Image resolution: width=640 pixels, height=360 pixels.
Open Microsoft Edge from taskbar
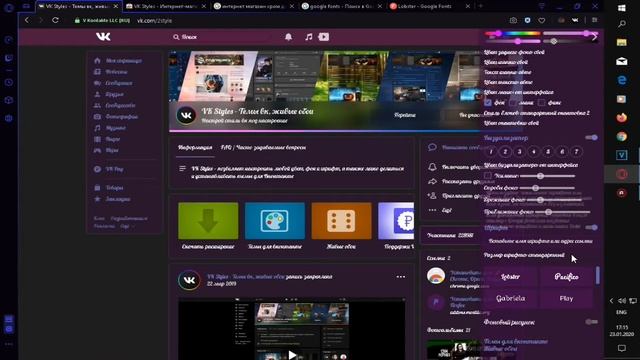pos(622,80)
